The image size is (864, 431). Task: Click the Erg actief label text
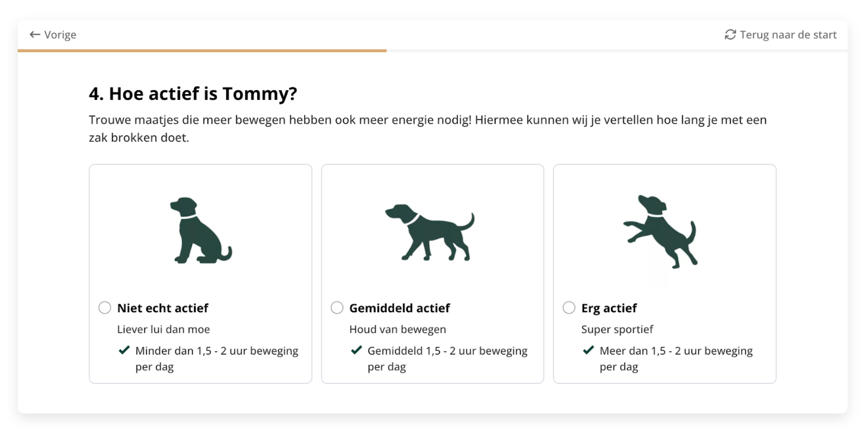coord(609,308)
